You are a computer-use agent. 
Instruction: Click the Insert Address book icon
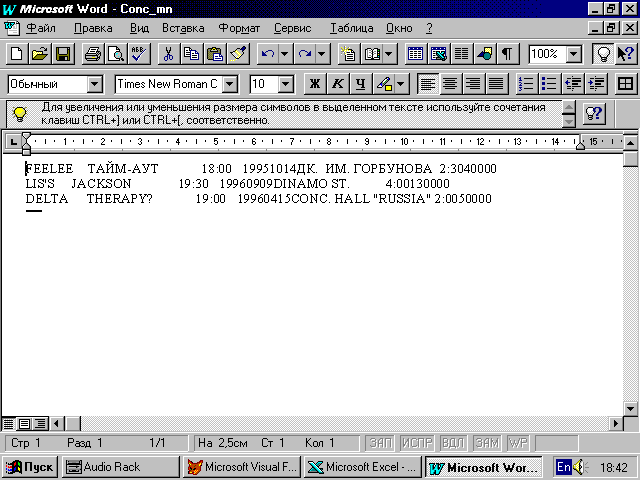coord(372,54)
